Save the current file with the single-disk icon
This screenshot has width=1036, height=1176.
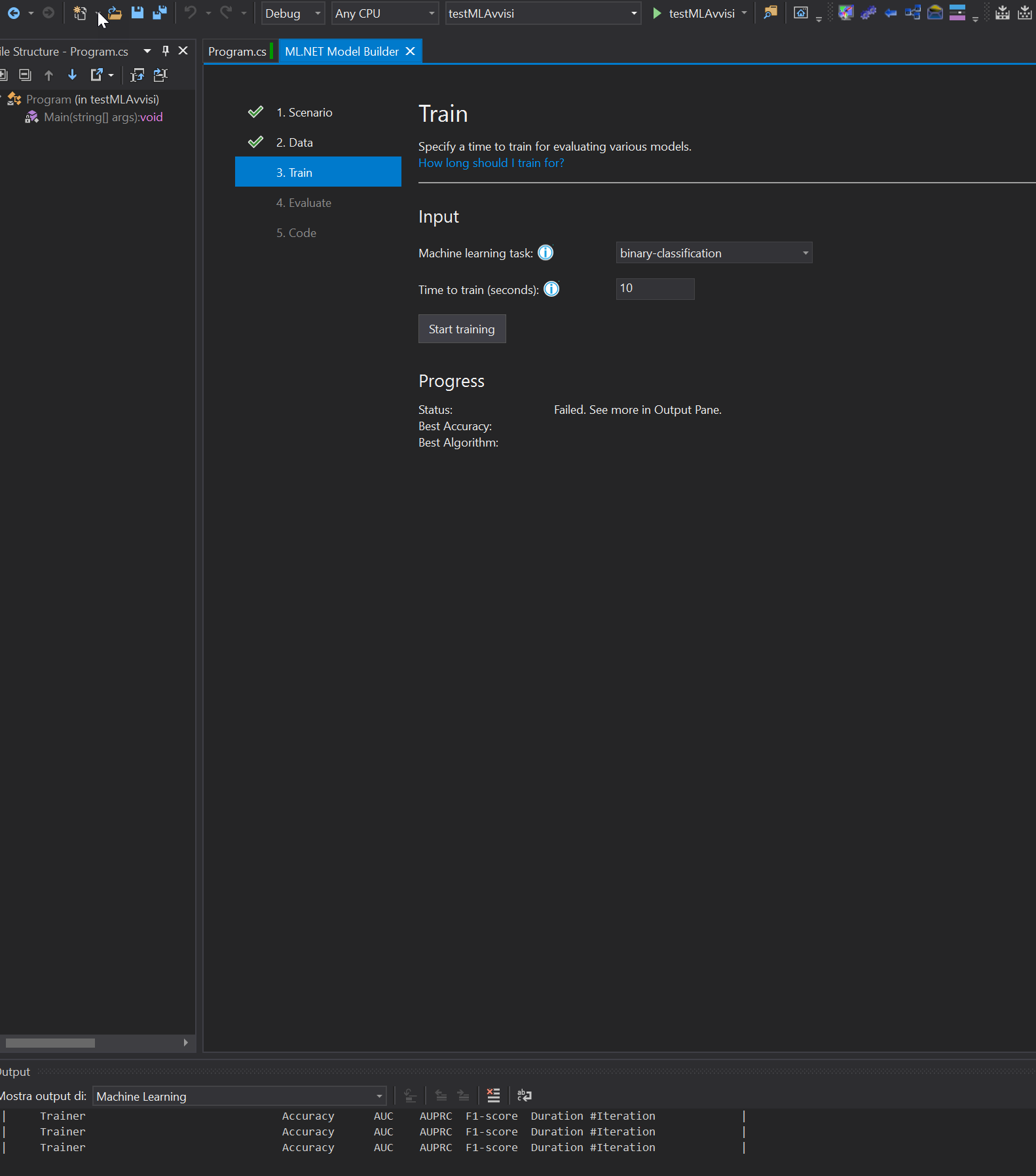coord(137,12)
